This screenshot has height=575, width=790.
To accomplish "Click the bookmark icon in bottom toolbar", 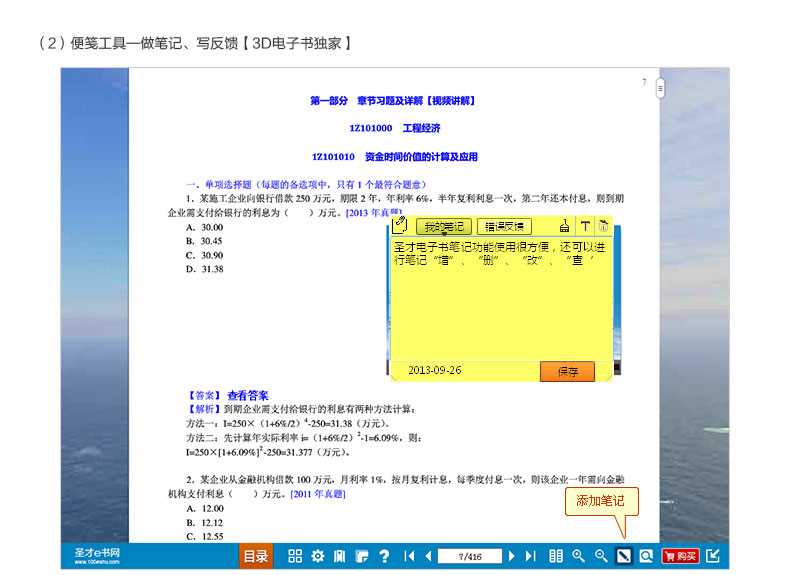I will [x=340, y=556].
